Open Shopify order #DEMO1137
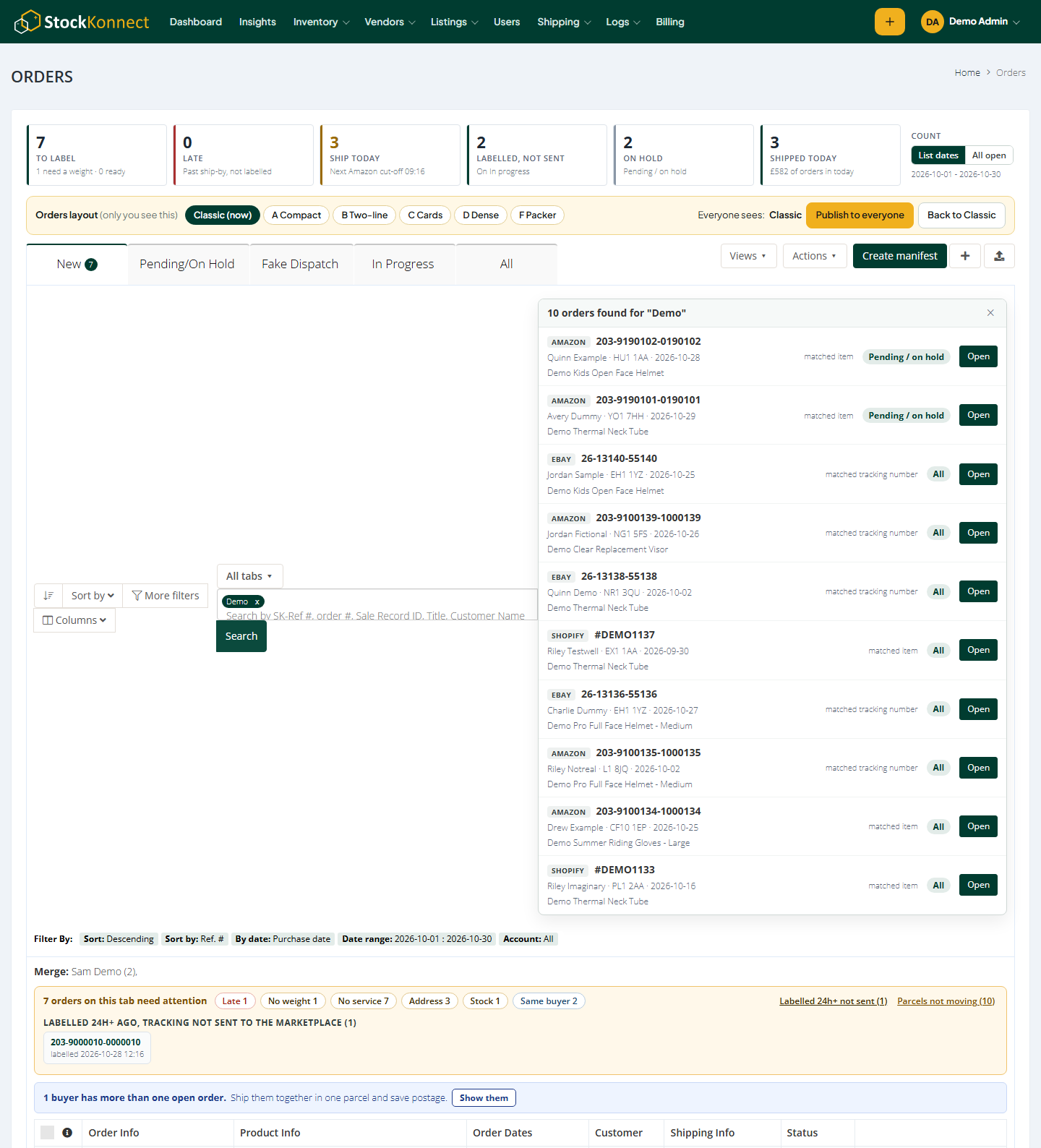 point(978,650)
